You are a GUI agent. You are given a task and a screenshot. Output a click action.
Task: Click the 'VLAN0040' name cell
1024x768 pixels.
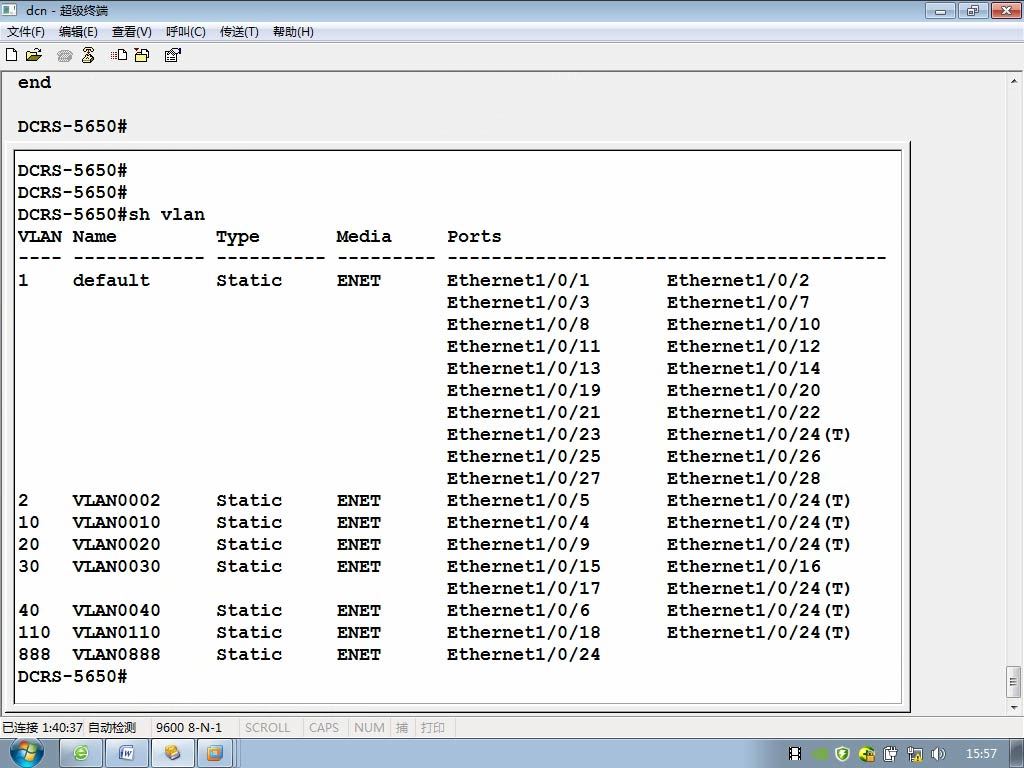point(116,611)
